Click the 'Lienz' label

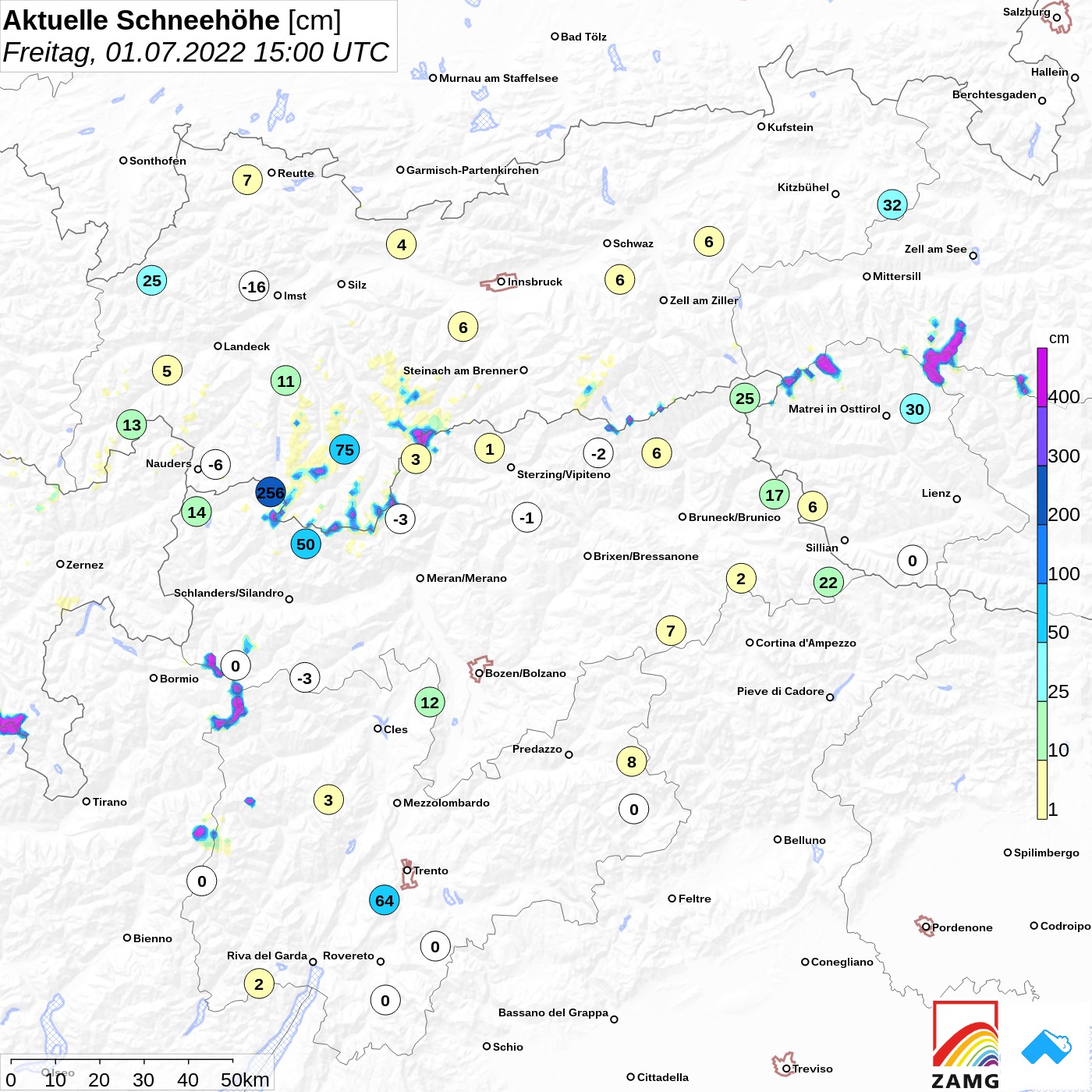point(936,493)
